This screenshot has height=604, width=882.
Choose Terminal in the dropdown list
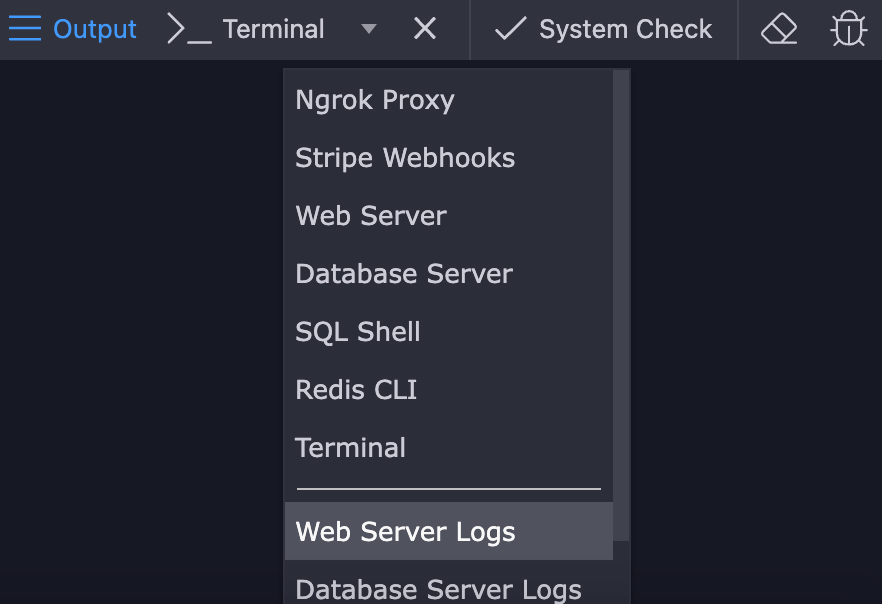351,448
